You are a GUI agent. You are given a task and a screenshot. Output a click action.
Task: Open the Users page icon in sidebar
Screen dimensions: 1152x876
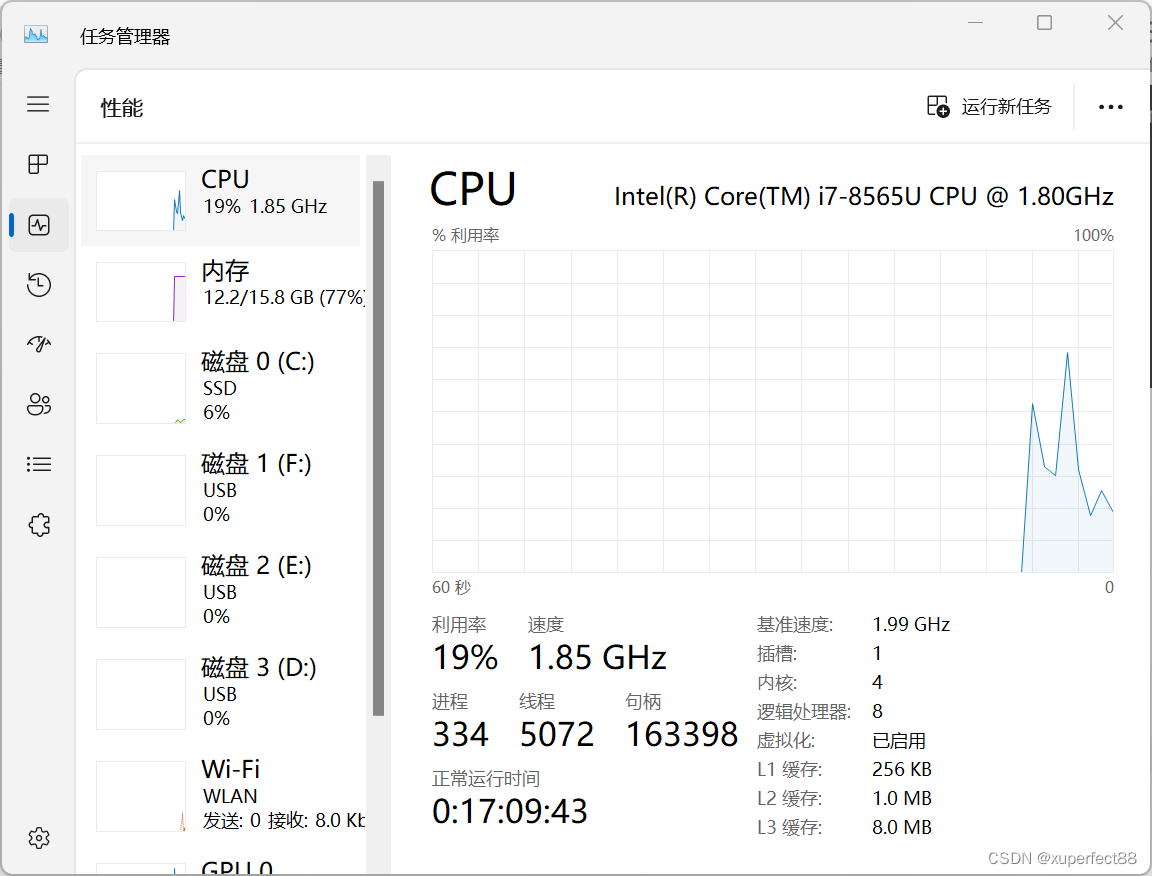39,404
